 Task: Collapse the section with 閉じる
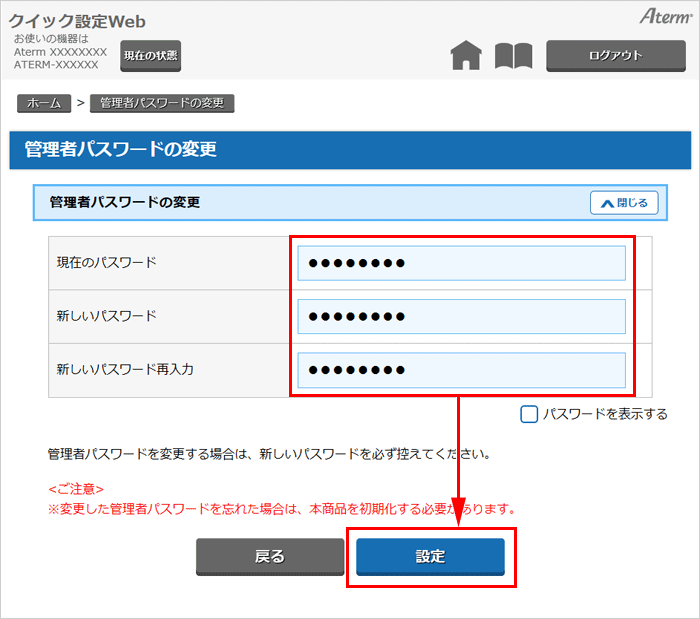coord(624,203)
